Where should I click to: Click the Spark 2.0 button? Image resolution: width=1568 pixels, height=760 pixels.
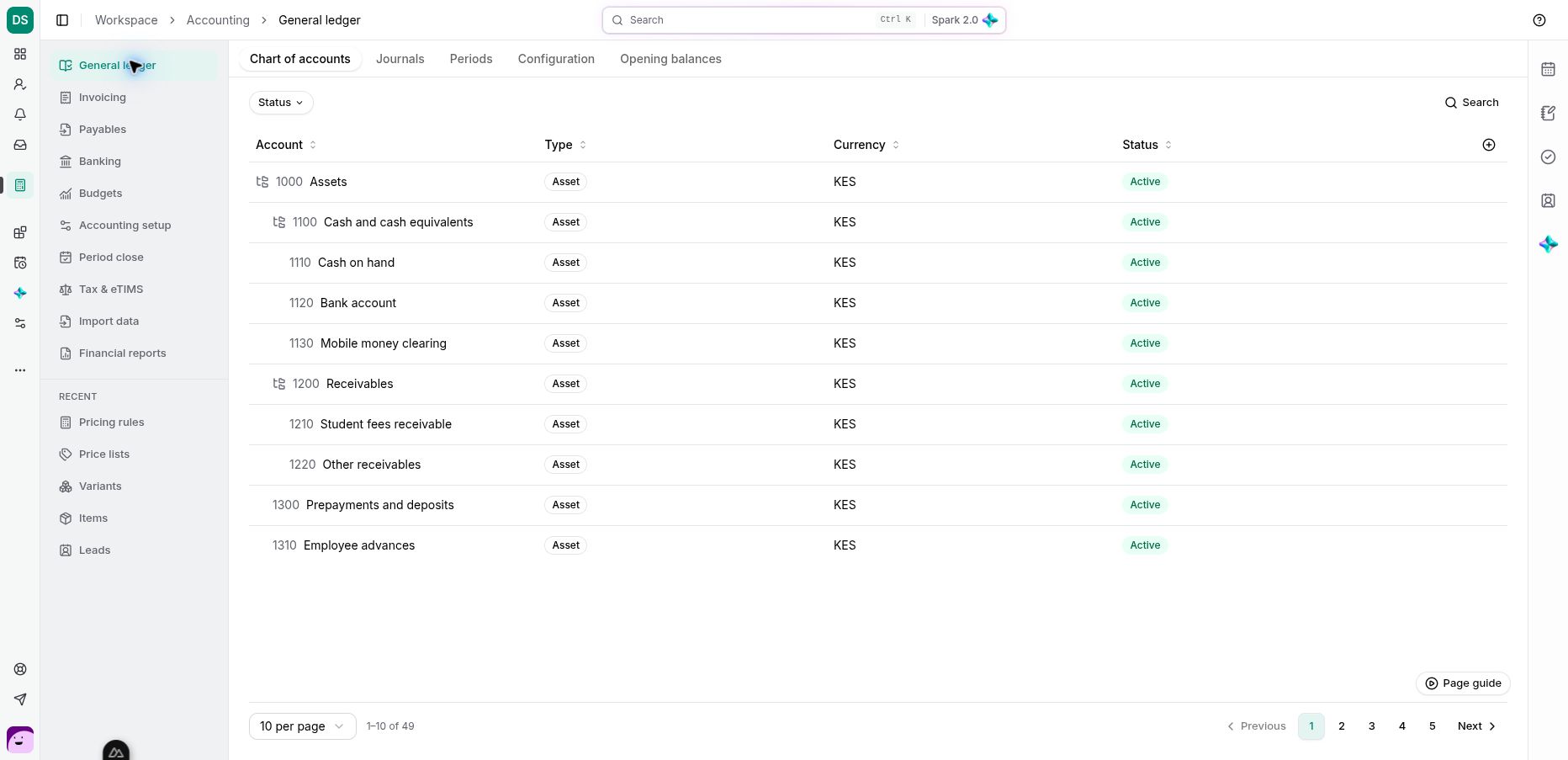(964, 20)
